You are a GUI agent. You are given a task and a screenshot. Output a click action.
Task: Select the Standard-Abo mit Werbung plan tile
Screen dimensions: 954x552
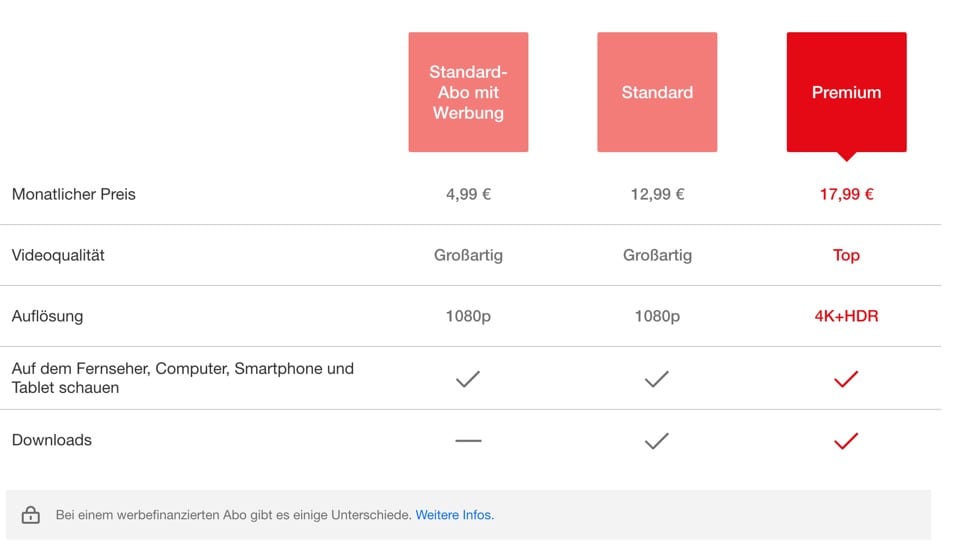[468, 92]
